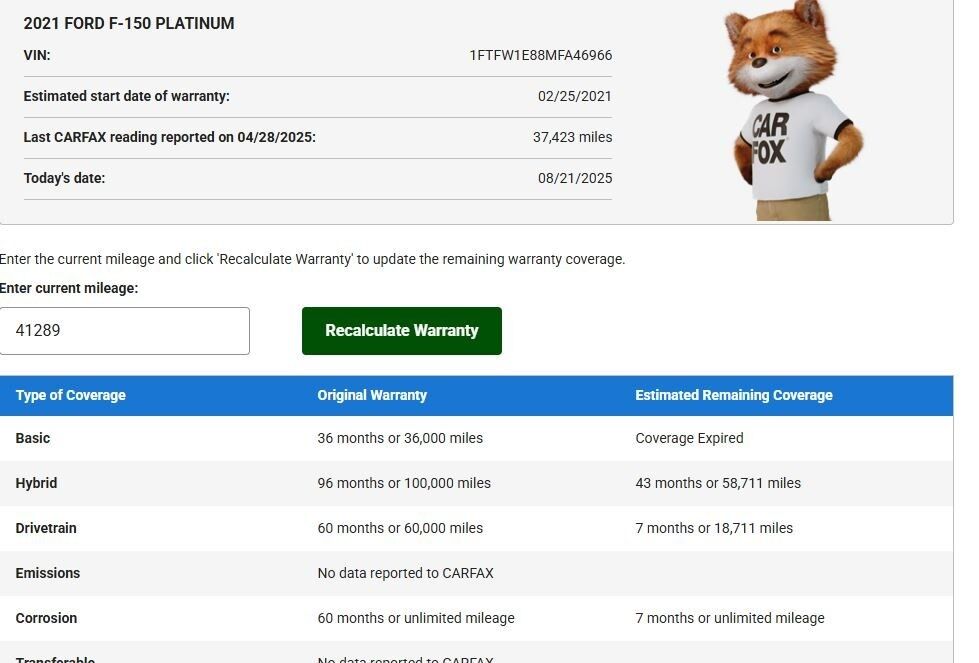The height and width of the screenshot is (663, 979).
Task: Click the warranty start date 02/25/2021
Action: click(574, 96)
